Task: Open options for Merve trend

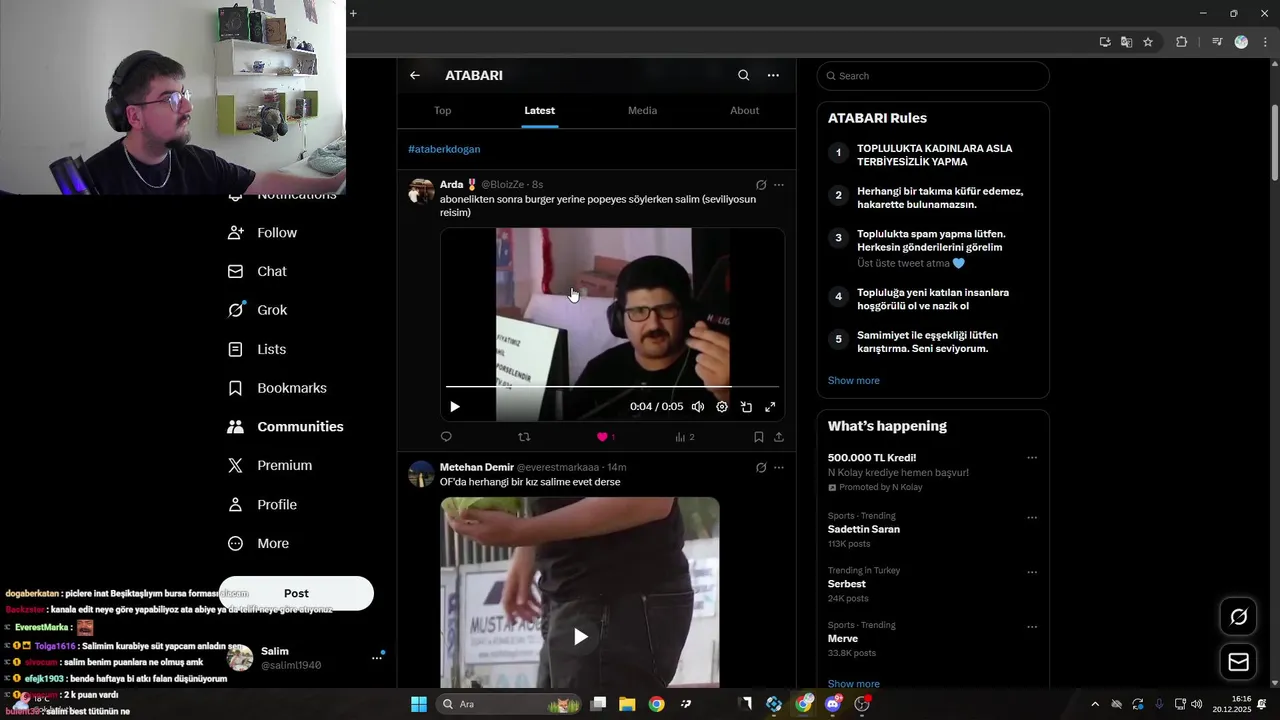Action: pos(1032,627)
